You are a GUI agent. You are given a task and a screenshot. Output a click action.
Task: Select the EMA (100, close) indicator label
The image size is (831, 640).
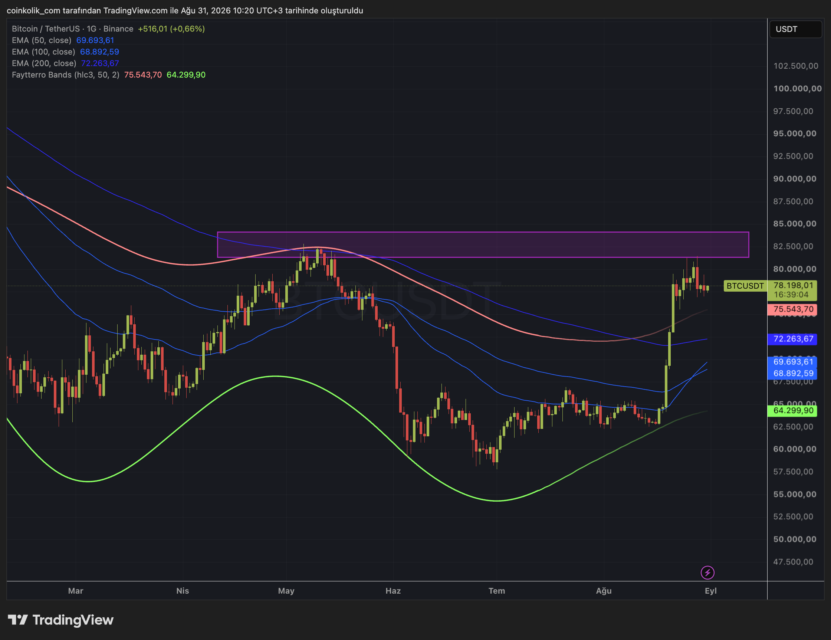pyautogui.click(x=43, y=52)
